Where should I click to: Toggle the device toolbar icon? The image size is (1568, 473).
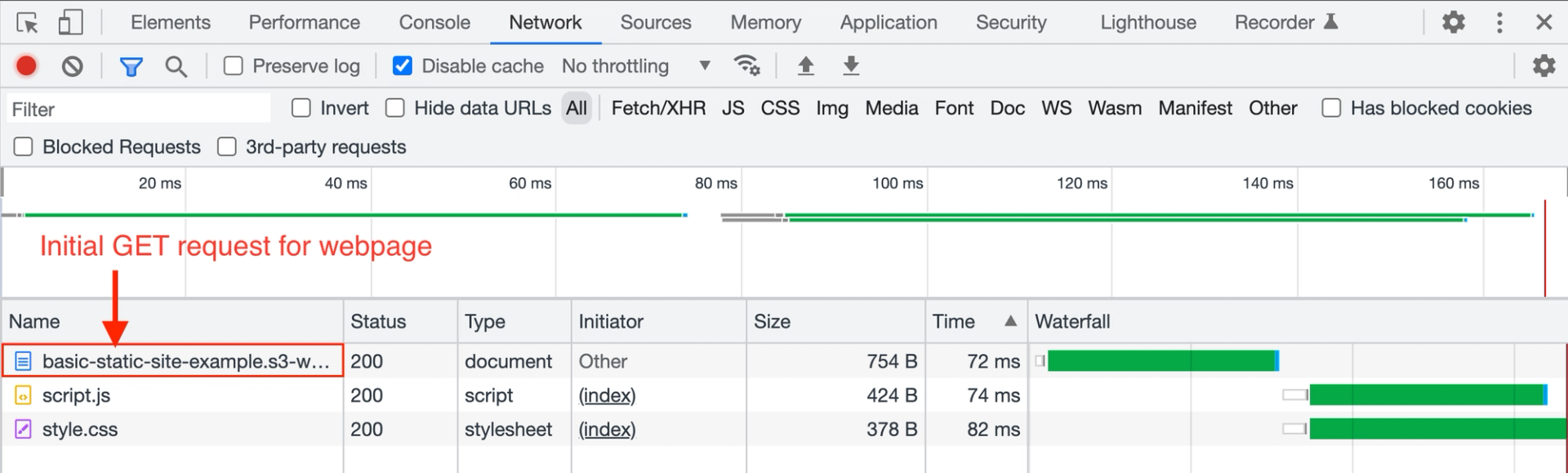pyautogui.click(x=71, y=22)
